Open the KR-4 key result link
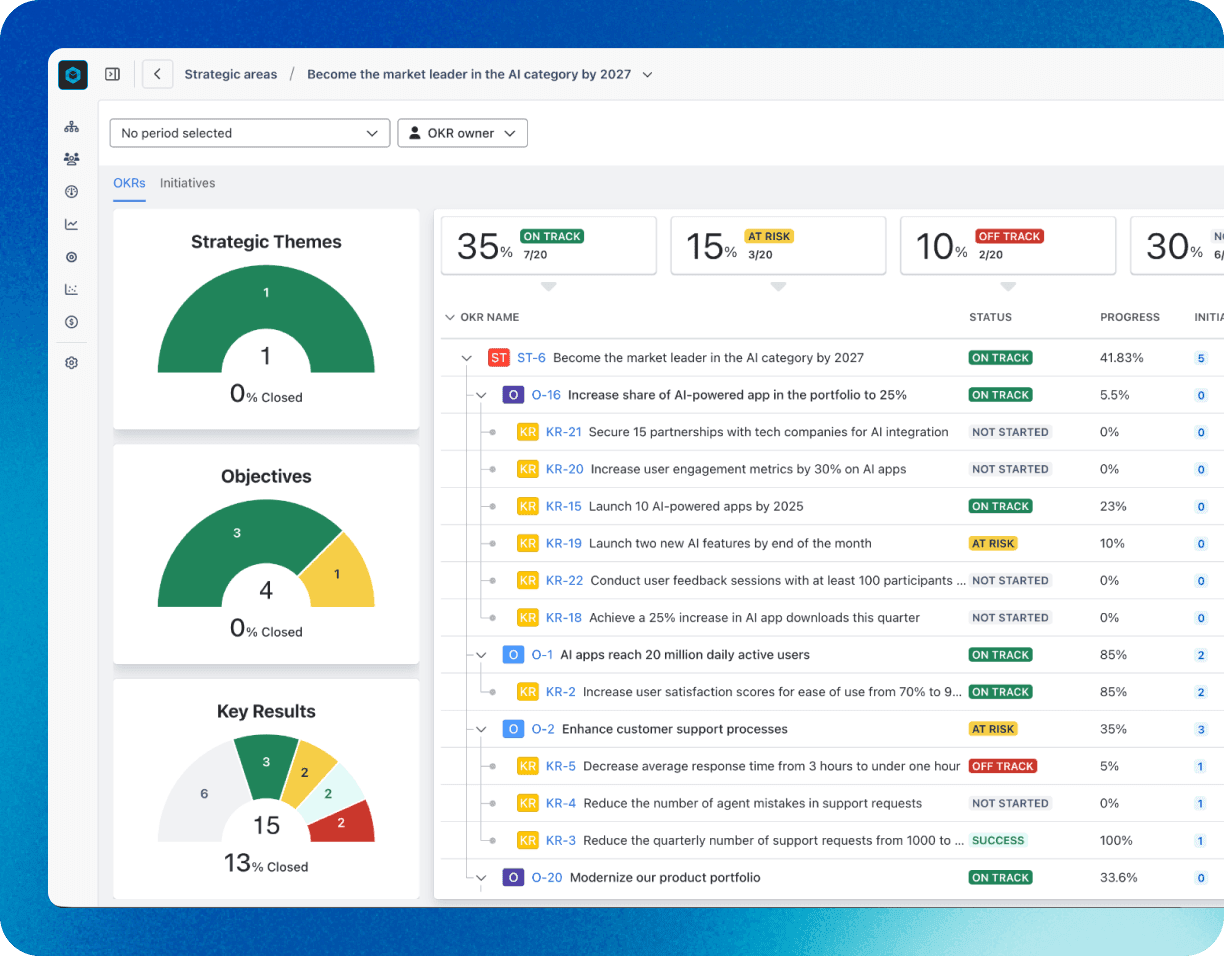Image resolution: width=1224 pixels, height=956 pixels. coord(561,803)
